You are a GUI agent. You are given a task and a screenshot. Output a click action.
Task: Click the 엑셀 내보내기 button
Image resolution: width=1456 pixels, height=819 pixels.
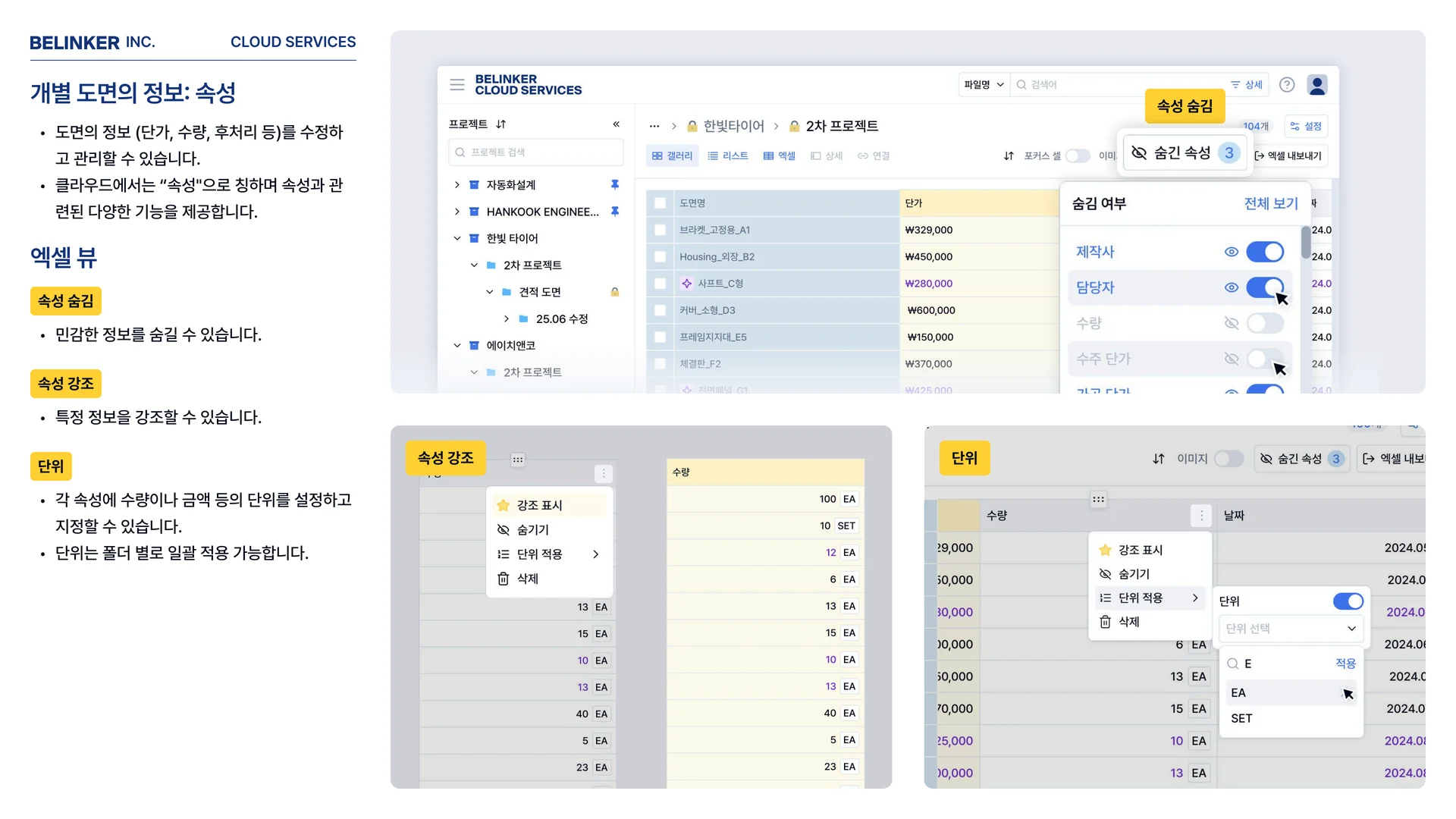tap(1288, 156)
